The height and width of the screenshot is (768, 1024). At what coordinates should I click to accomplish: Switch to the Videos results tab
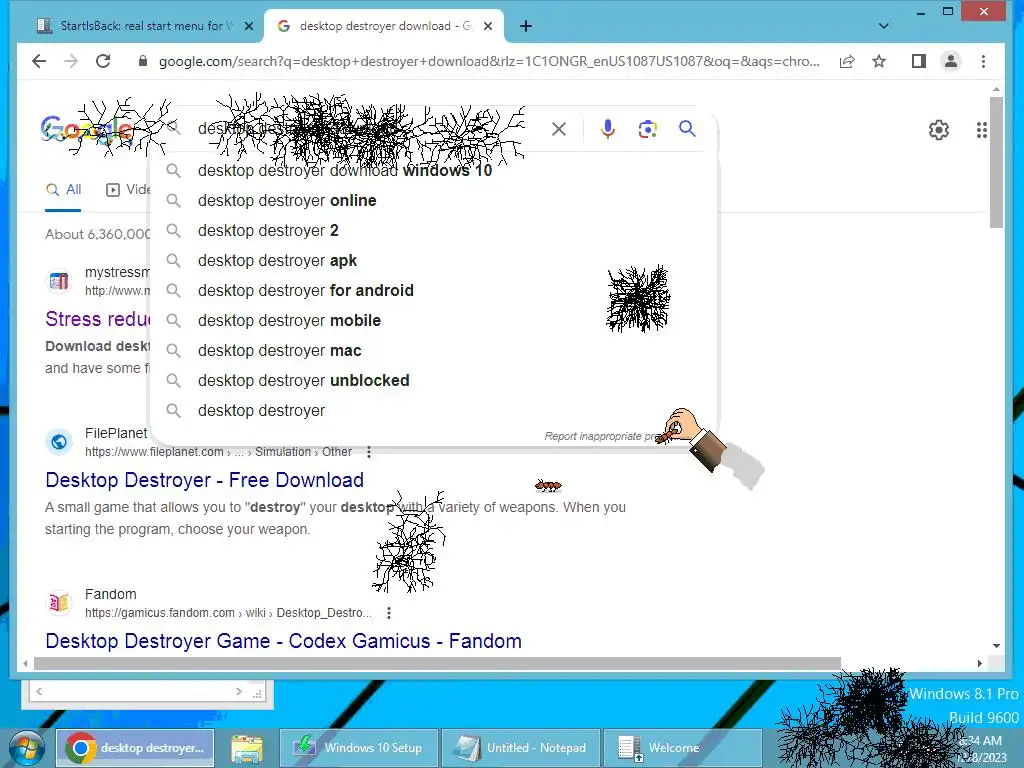coord(128,190)
